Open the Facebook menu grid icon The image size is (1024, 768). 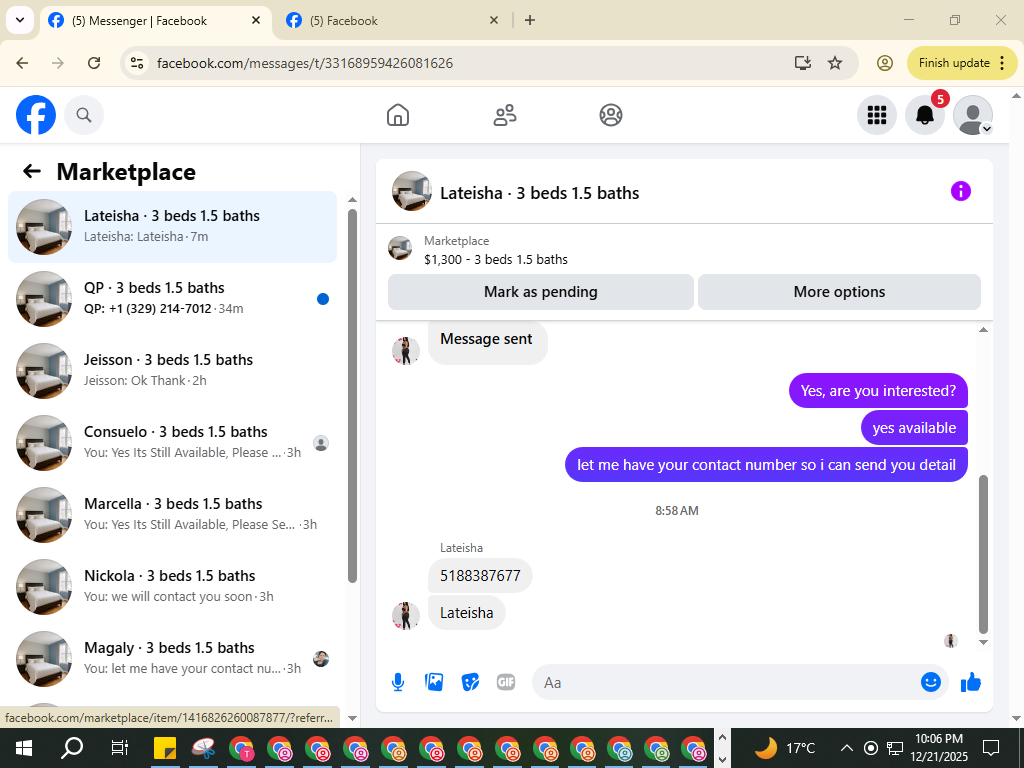pyautogui.click(x=876, y=115)
